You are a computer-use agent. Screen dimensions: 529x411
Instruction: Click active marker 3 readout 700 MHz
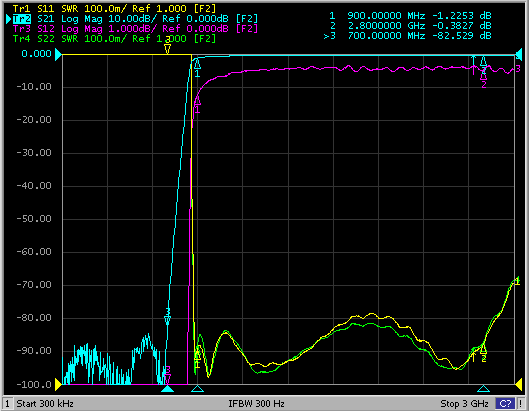[x=407, y=36]
